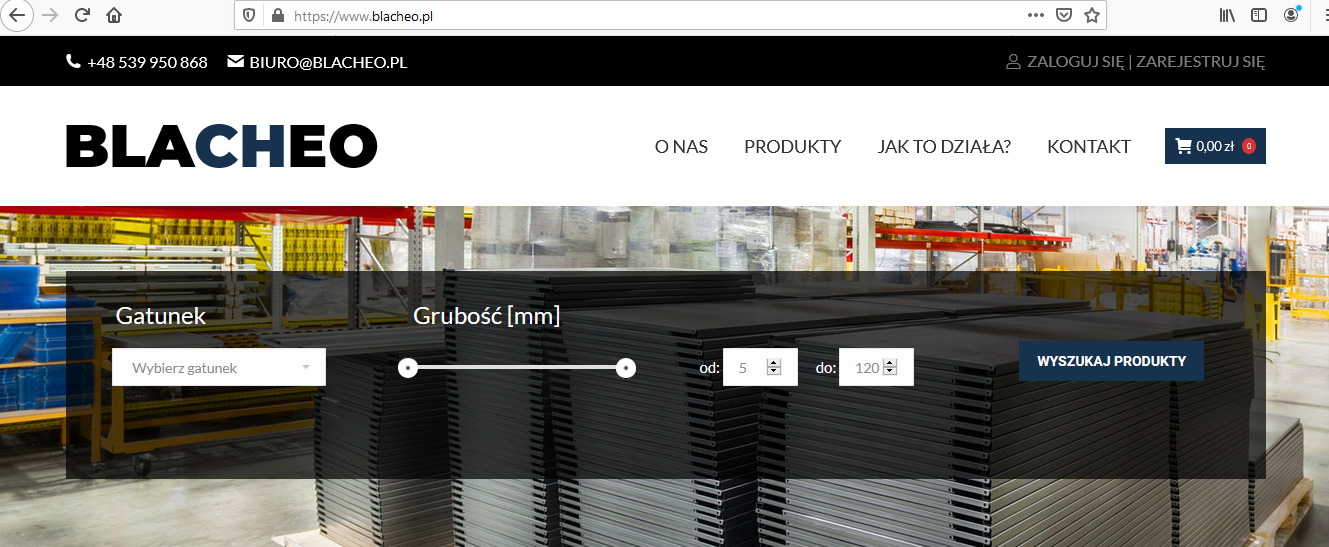Click the browser URL address field
This screenshot has width=1329, height=547.
click(640, 16)
